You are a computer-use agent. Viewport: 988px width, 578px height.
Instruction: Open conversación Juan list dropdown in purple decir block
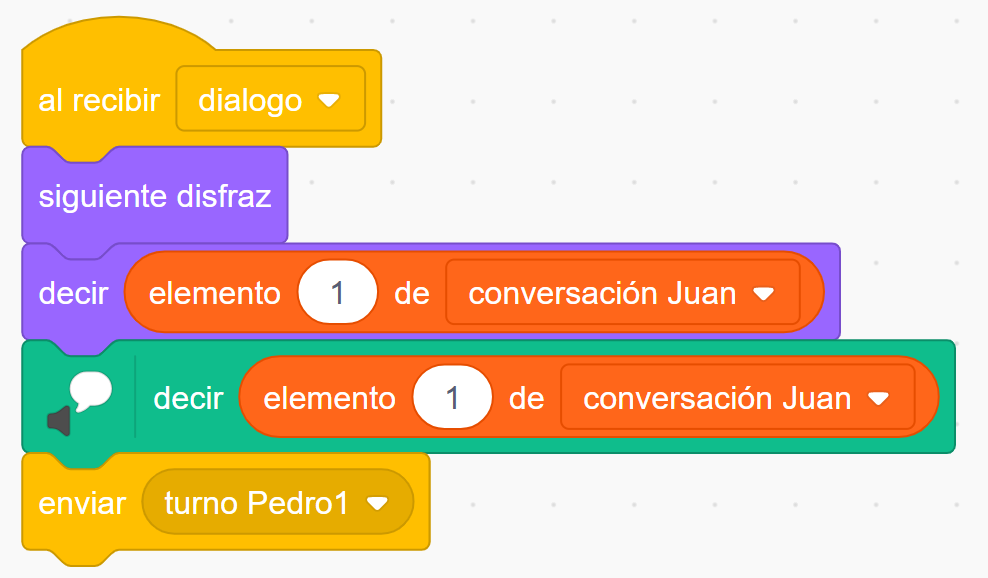pos(623,292)
